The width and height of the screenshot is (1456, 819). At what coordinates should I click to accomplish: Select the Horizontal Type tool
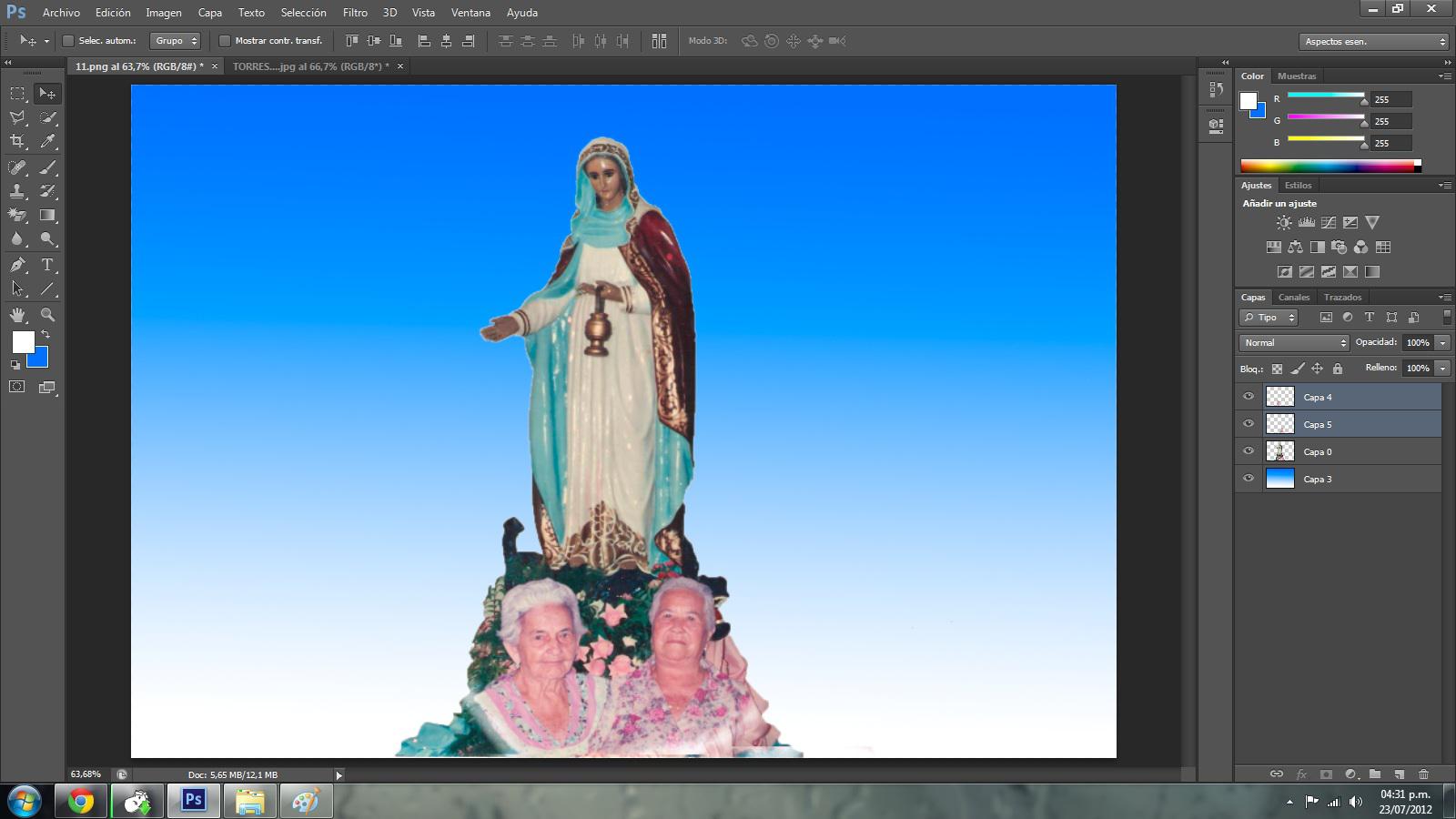[47, 265]
